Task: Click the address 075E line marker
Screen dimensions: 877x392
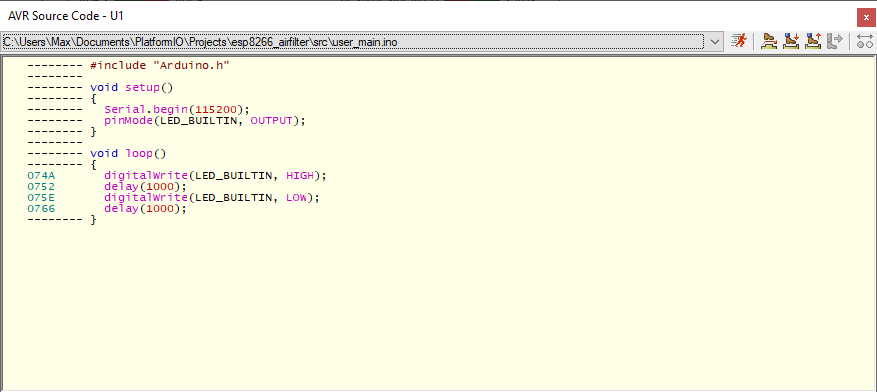Action: point(41,197)
